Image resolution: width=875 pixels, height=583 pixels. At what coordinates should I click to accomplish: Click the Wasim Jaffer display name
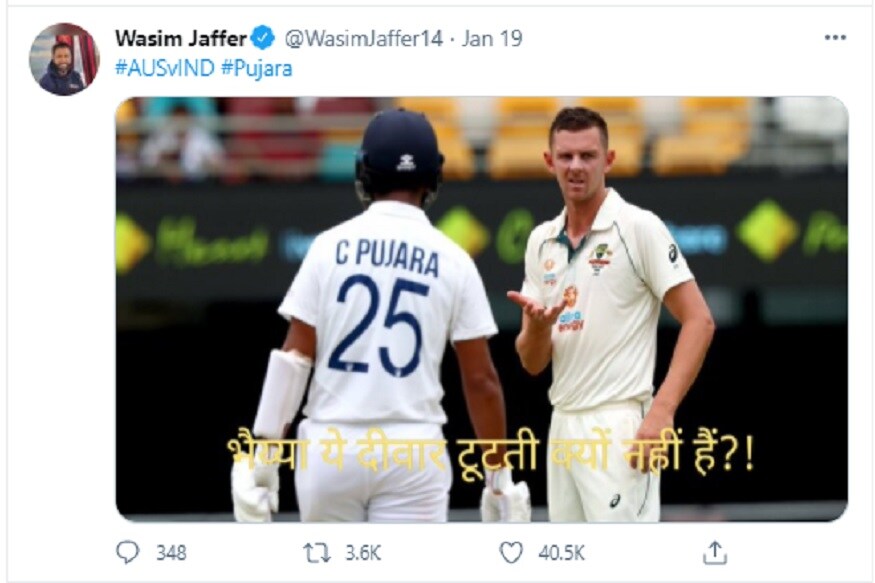click(181, 38)
